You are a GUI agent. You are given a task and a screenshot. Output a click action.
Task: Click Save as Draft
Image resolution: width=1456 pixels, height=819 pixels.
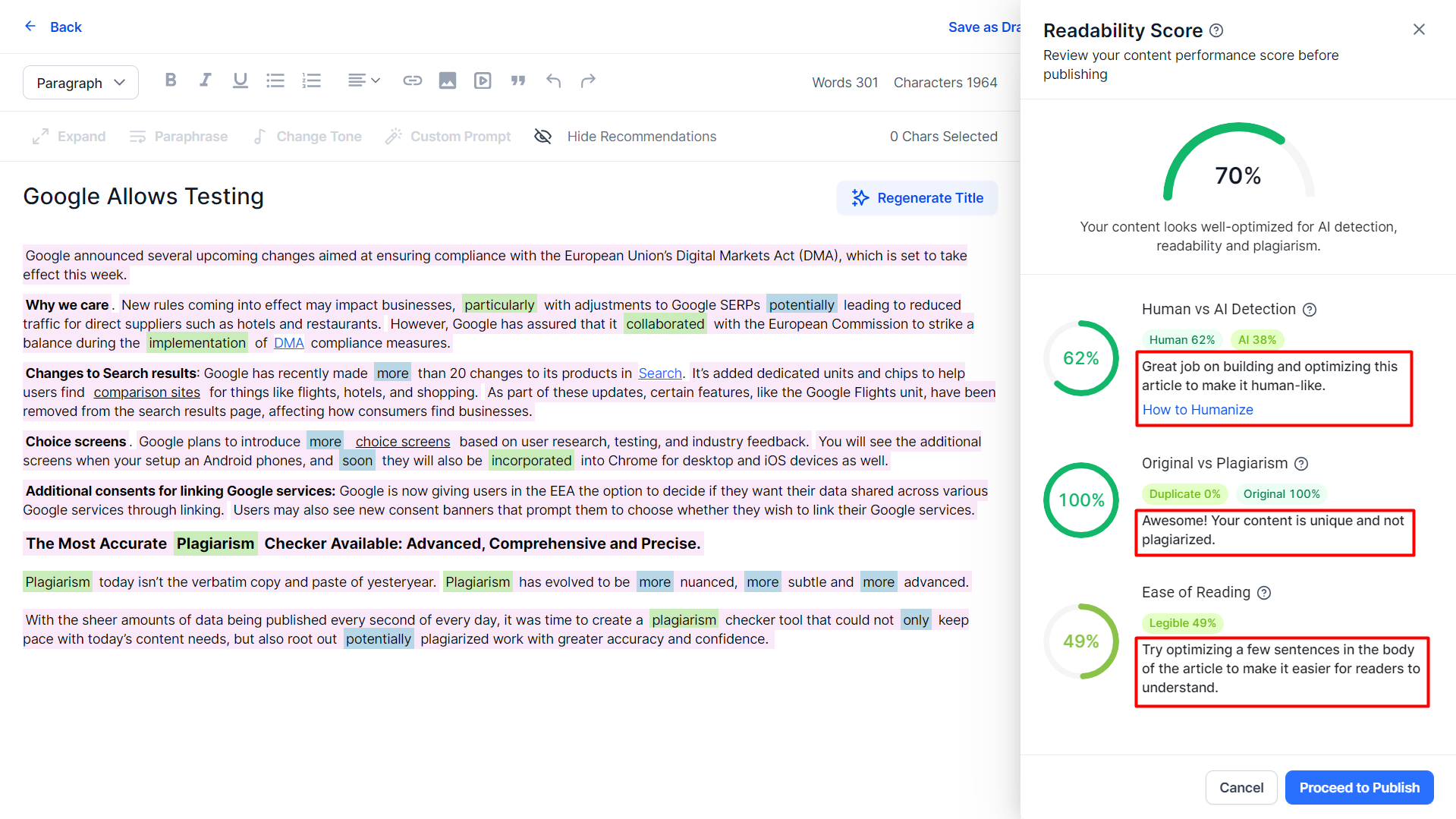pyautogui.click(x=984, y=27)
